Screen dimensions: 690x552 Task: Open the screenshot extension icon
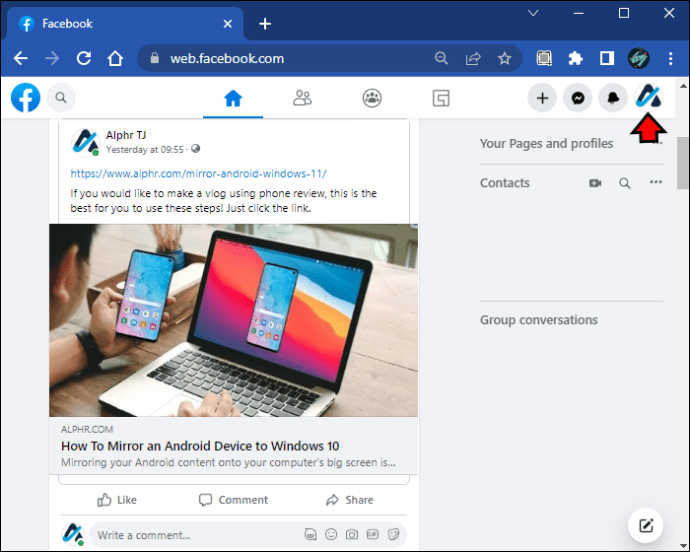click(x=544, y=58)
